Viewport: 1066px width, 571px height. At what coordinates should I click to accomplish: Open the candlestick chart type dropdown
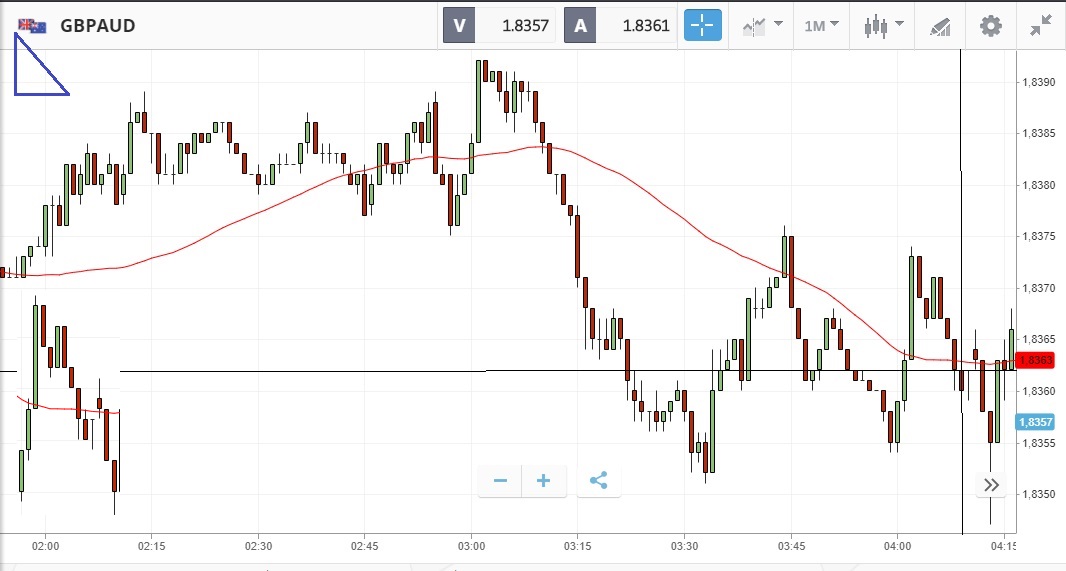point(884,25)
